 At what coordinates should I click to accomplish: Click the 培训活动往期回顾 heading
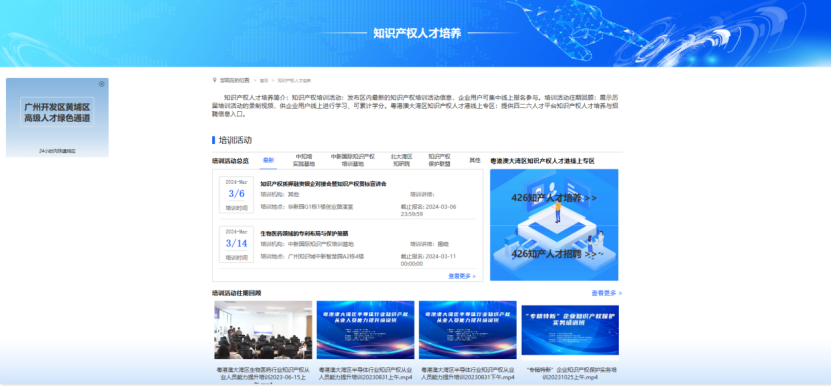[x=236, y=293]
